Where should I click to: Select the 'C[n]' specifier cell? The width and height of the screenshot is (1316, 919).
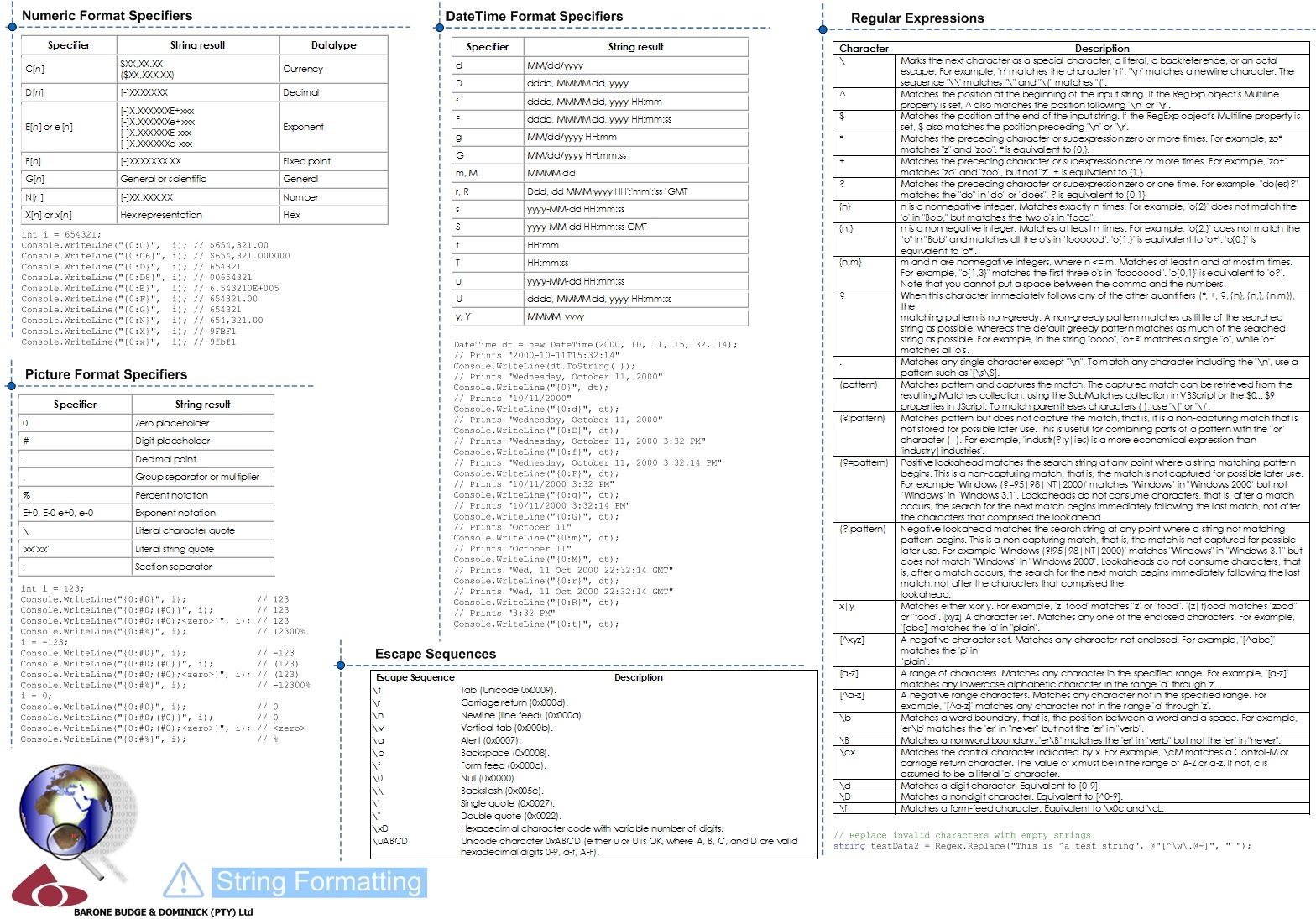coord(69,69)
